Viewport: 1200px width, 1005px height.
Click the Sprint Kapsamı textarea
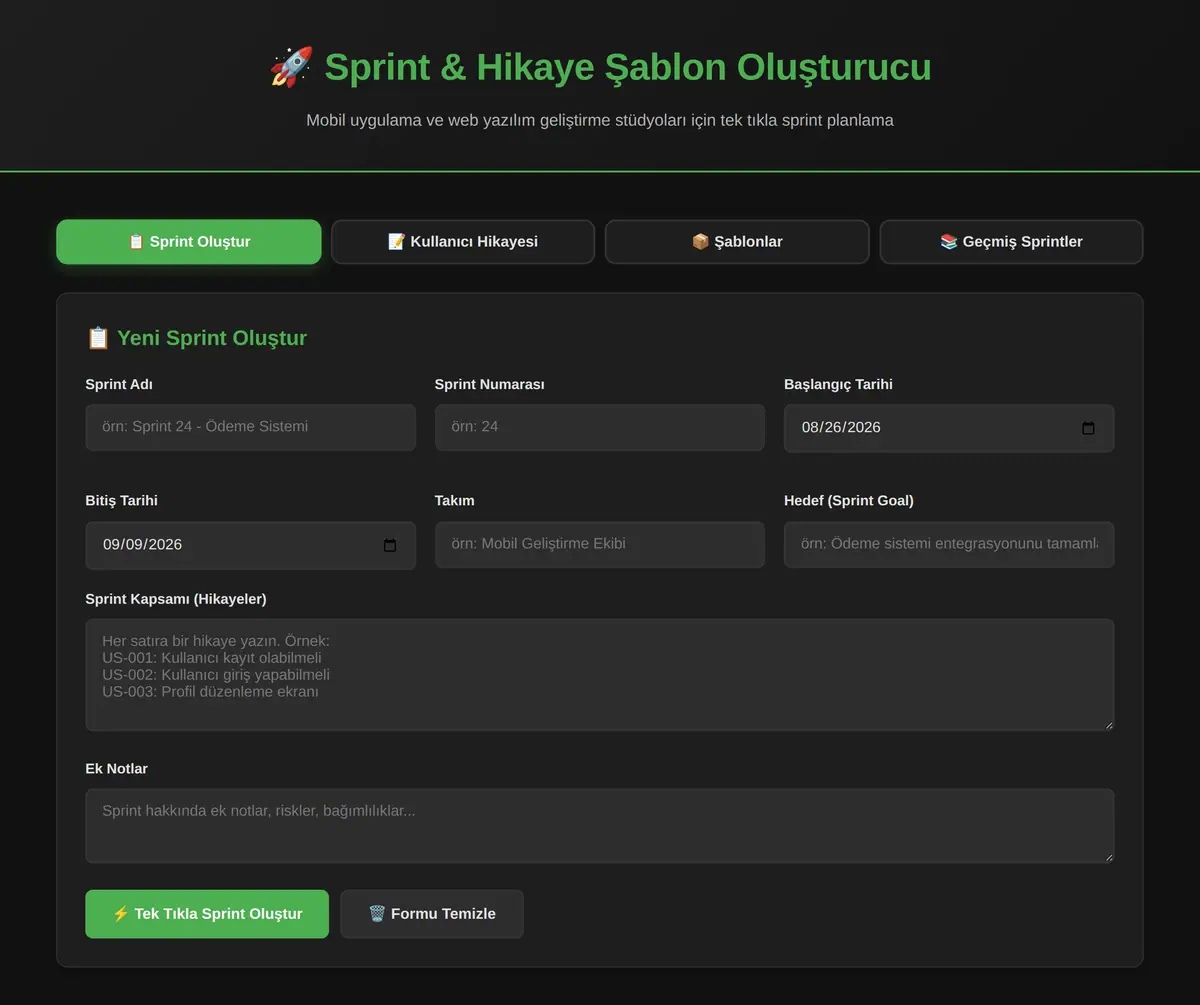pos(600,675)
